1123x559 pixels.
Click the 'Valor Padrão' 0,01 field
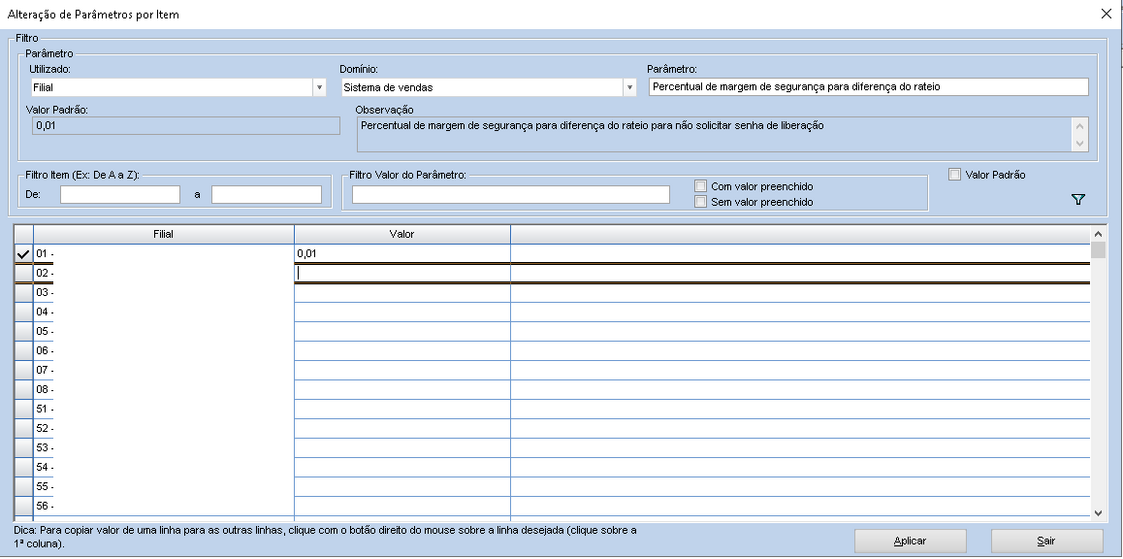[185, 125]
